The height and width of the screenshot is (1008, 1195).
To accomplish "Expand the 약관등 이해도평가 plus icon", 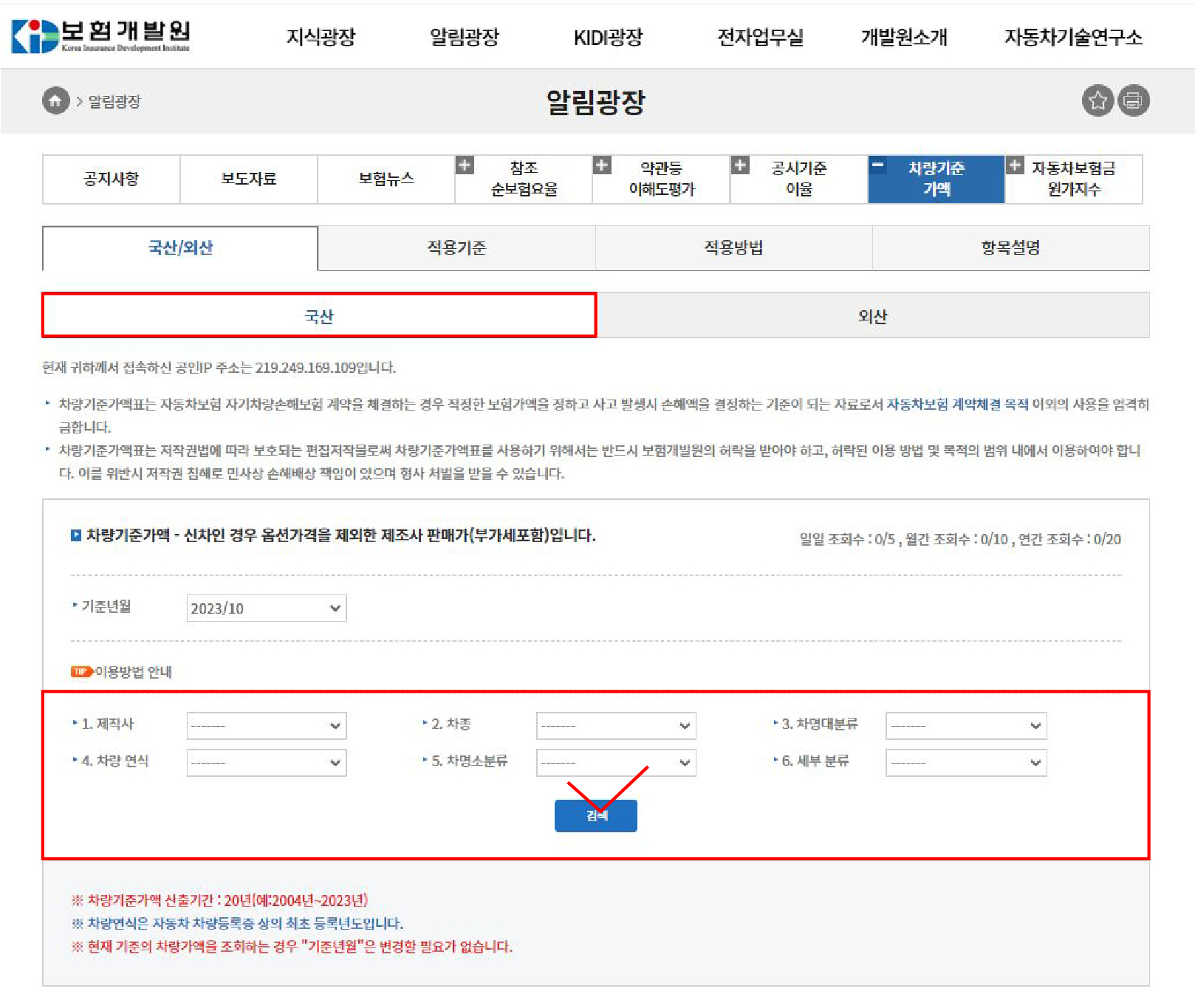I will coord(603,166).
